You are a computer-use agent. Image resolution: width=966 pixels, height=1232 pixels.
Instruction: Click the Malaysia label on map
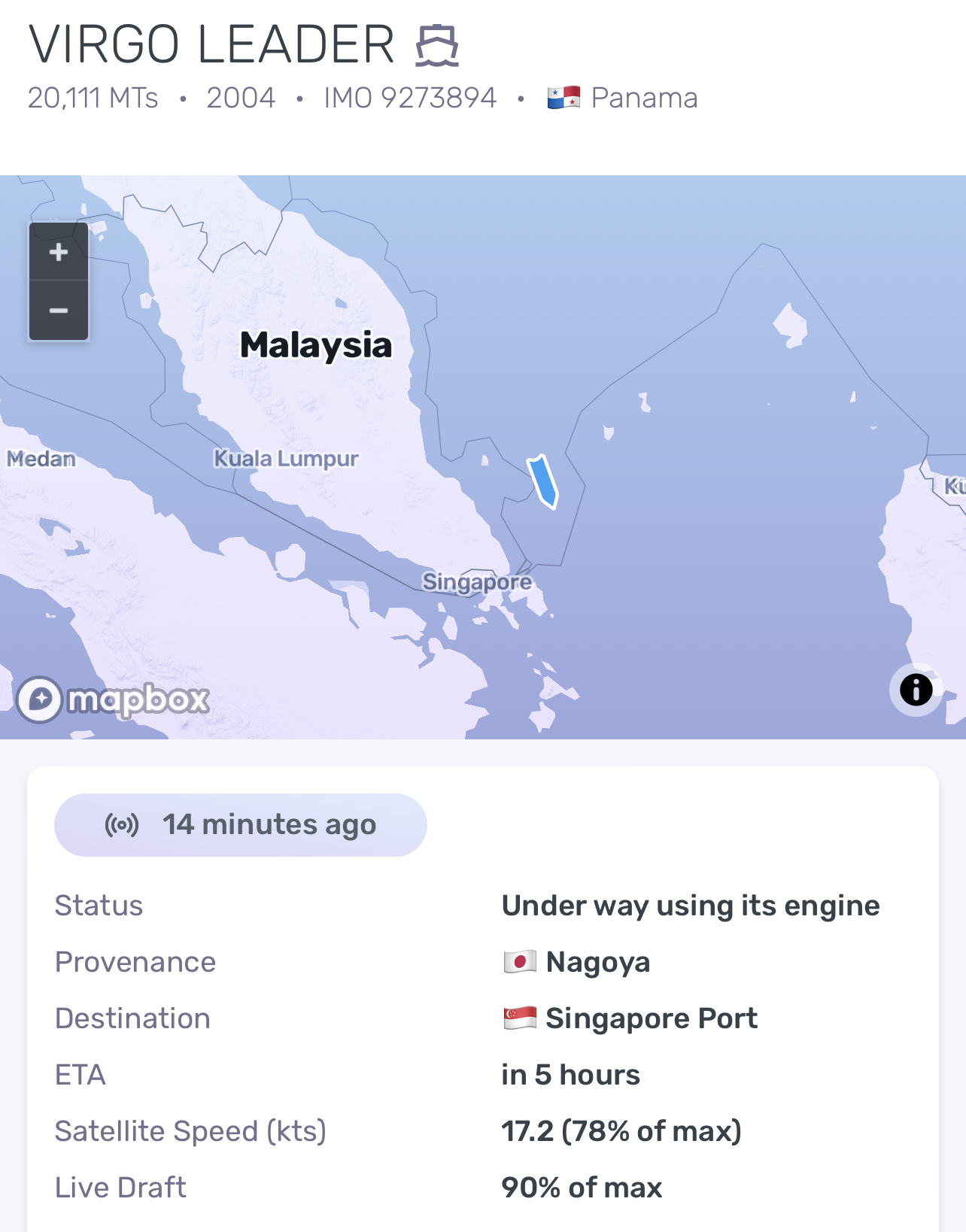(316, 345)
